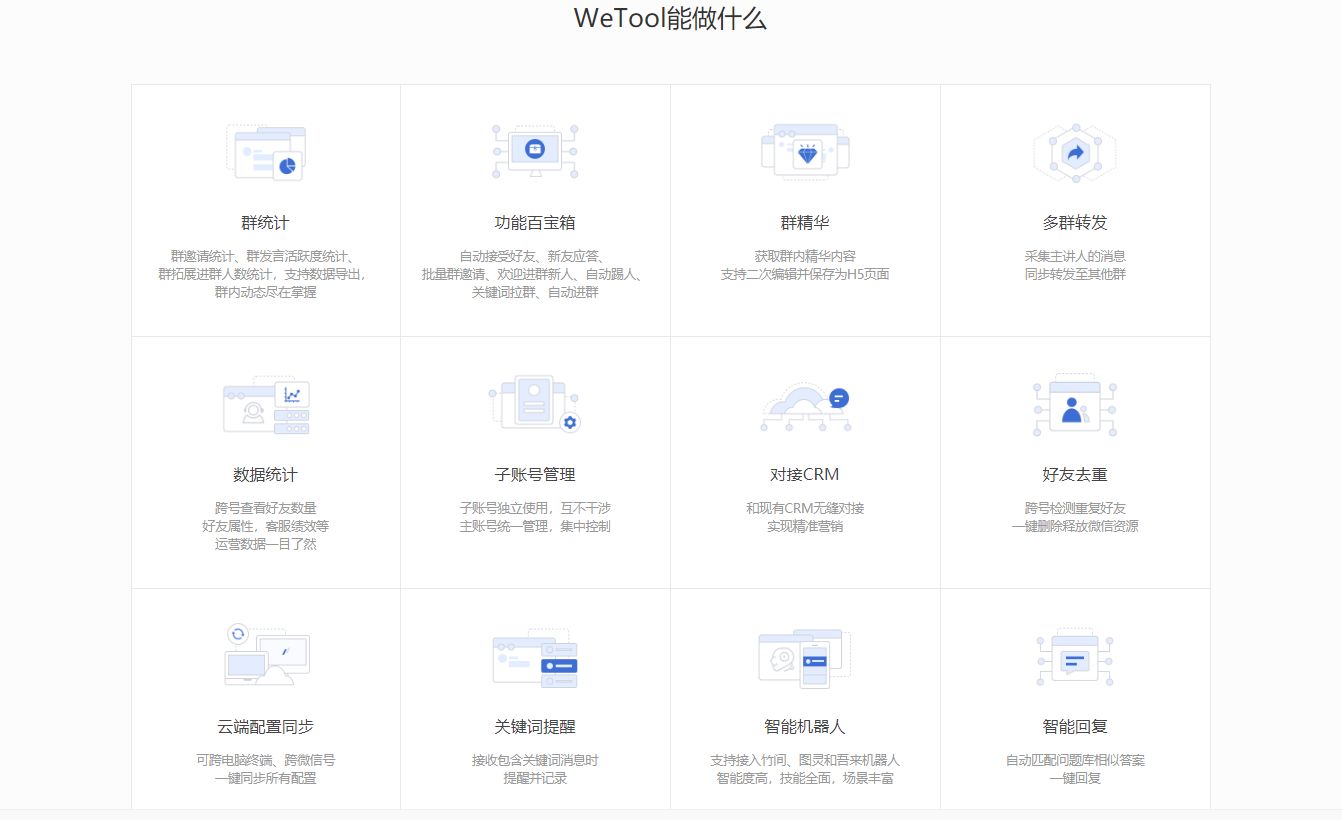The height and width of the screenshot is (820, 1342).
Task: Click the 群精华 diamond icon
Action: 805,152
